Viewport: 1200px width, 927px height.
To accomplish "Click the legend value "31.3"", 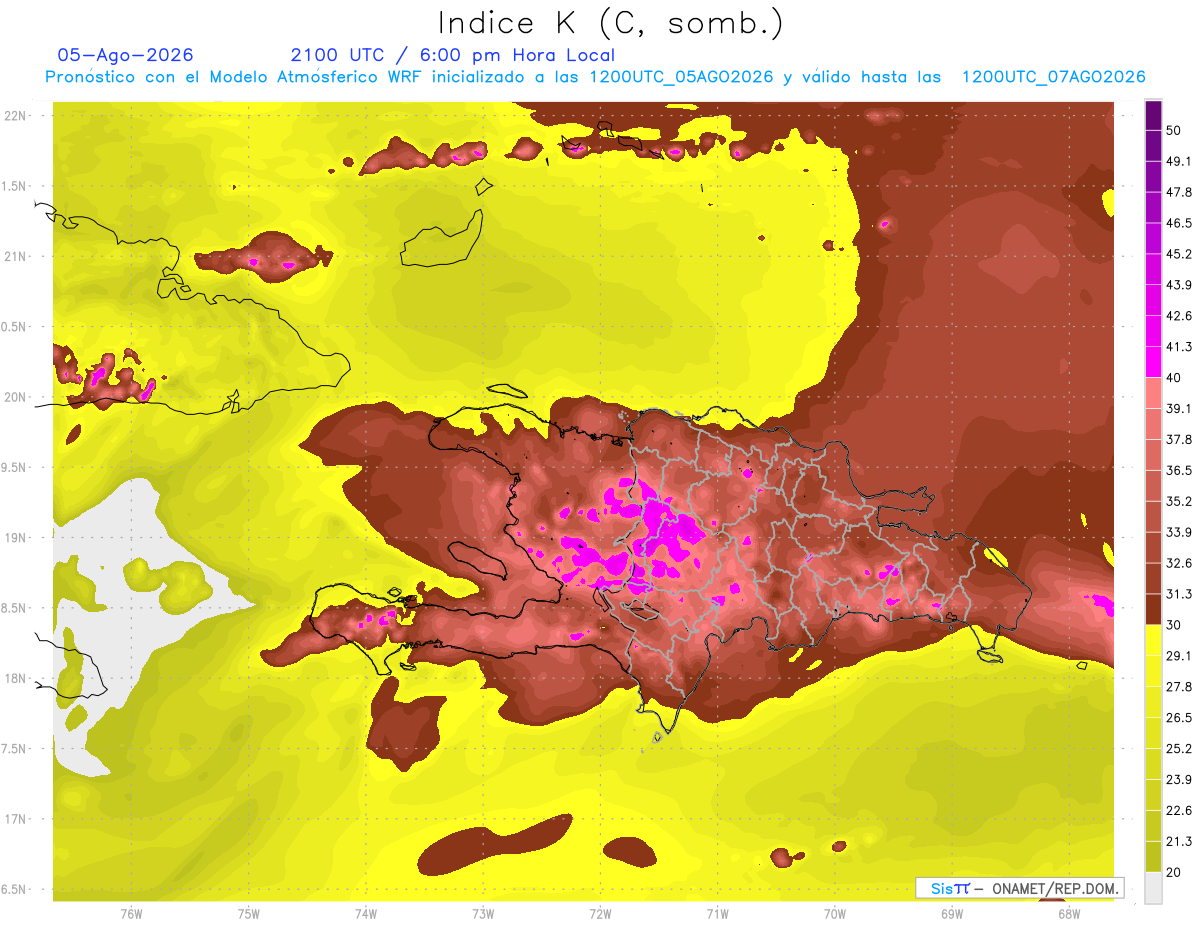I will [x=1178, y=594].
